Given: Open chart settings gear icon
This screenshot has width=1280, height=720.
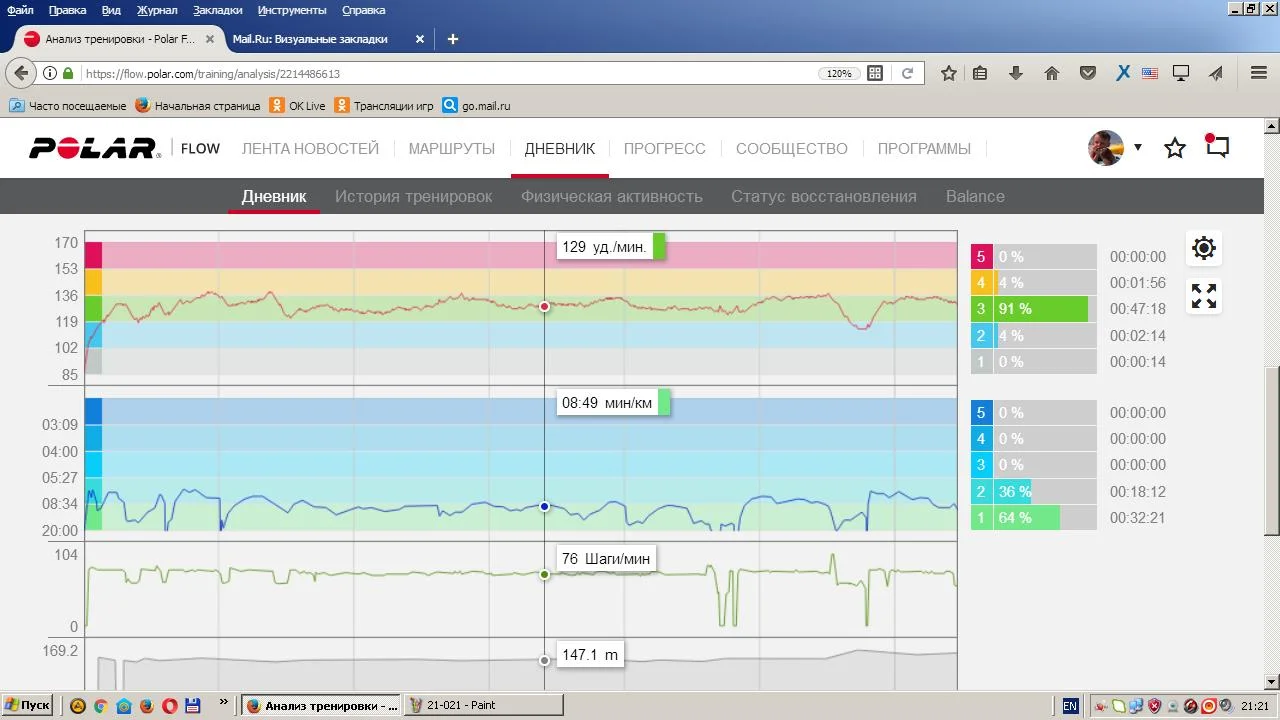Looking at the screenshot, I should coord(1204,248).
